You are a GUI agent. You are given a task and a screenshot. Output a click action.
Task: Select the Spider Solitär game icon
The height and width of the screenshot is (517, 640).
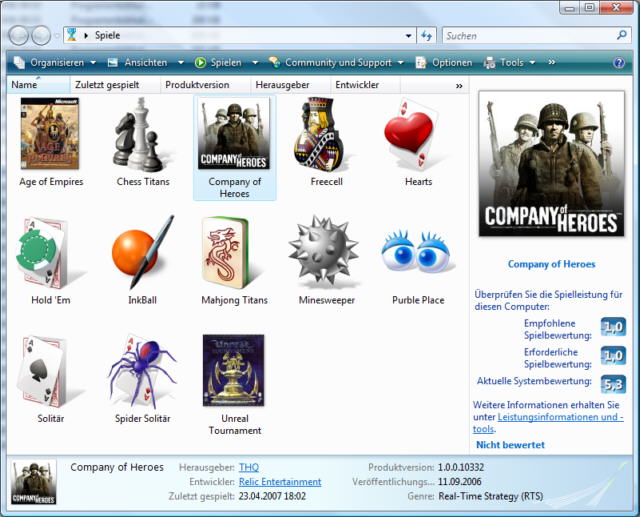pos(142,371)
